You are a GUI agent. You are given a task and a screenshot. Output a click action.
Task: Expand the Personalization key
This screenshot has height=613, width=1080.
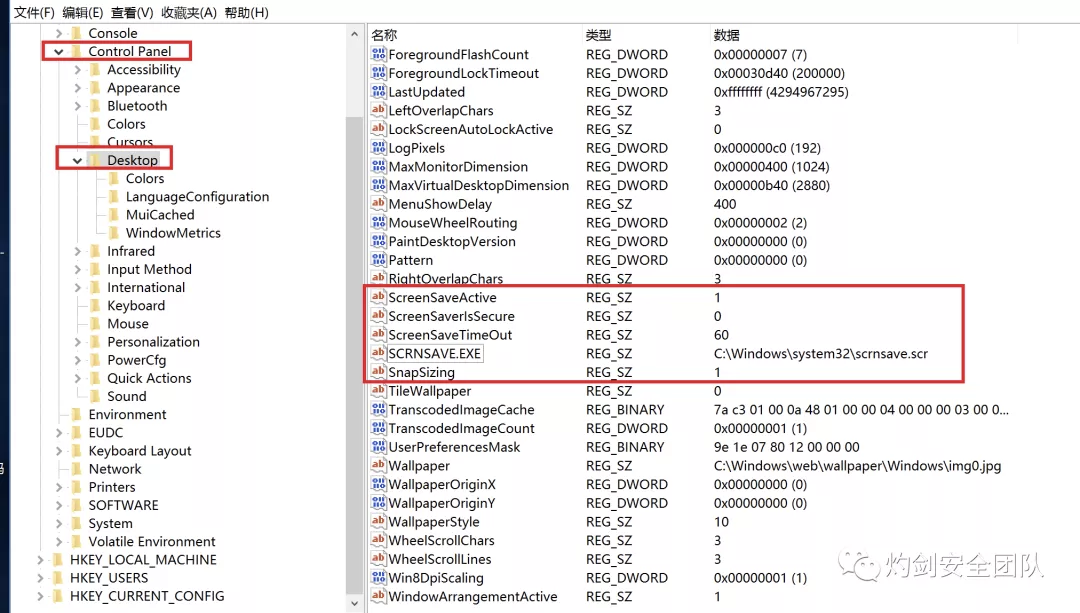point(77,342)
